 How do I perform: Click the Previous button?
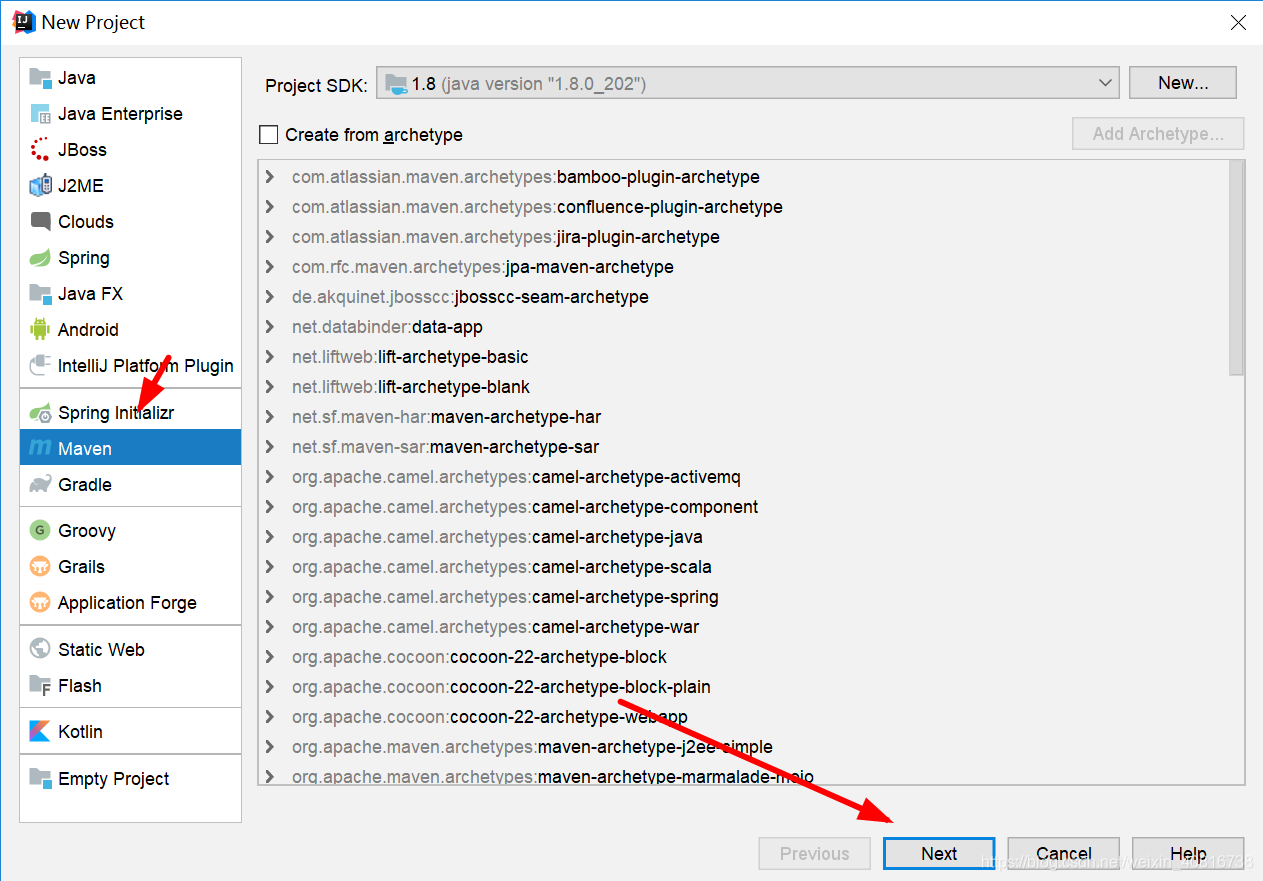[814, 853]
